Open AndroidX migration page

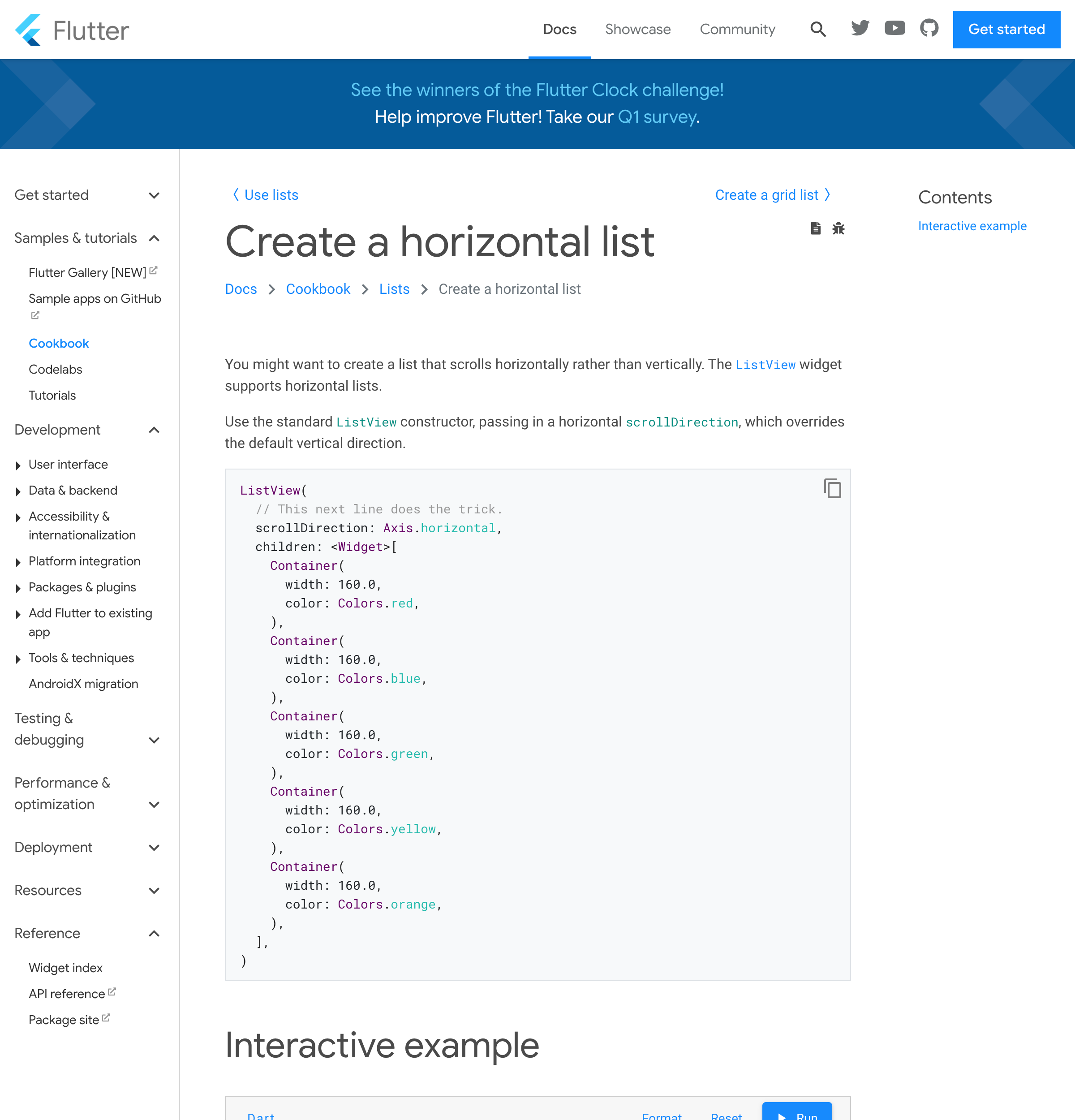tap(83, 684)
